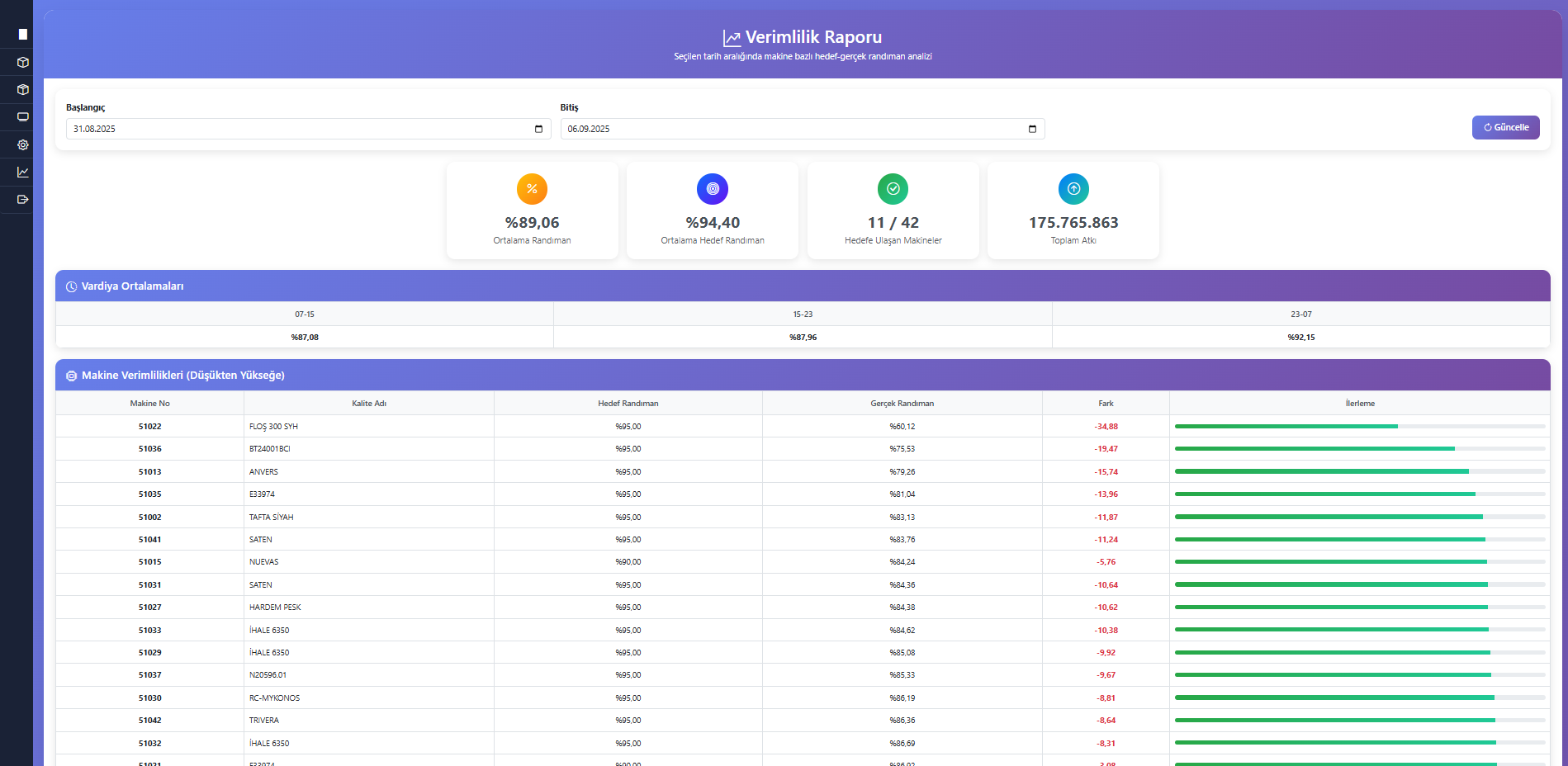Click the Gerçek Randıman column header
Viewport: 1568px width, 766px height.
(902, 404)
